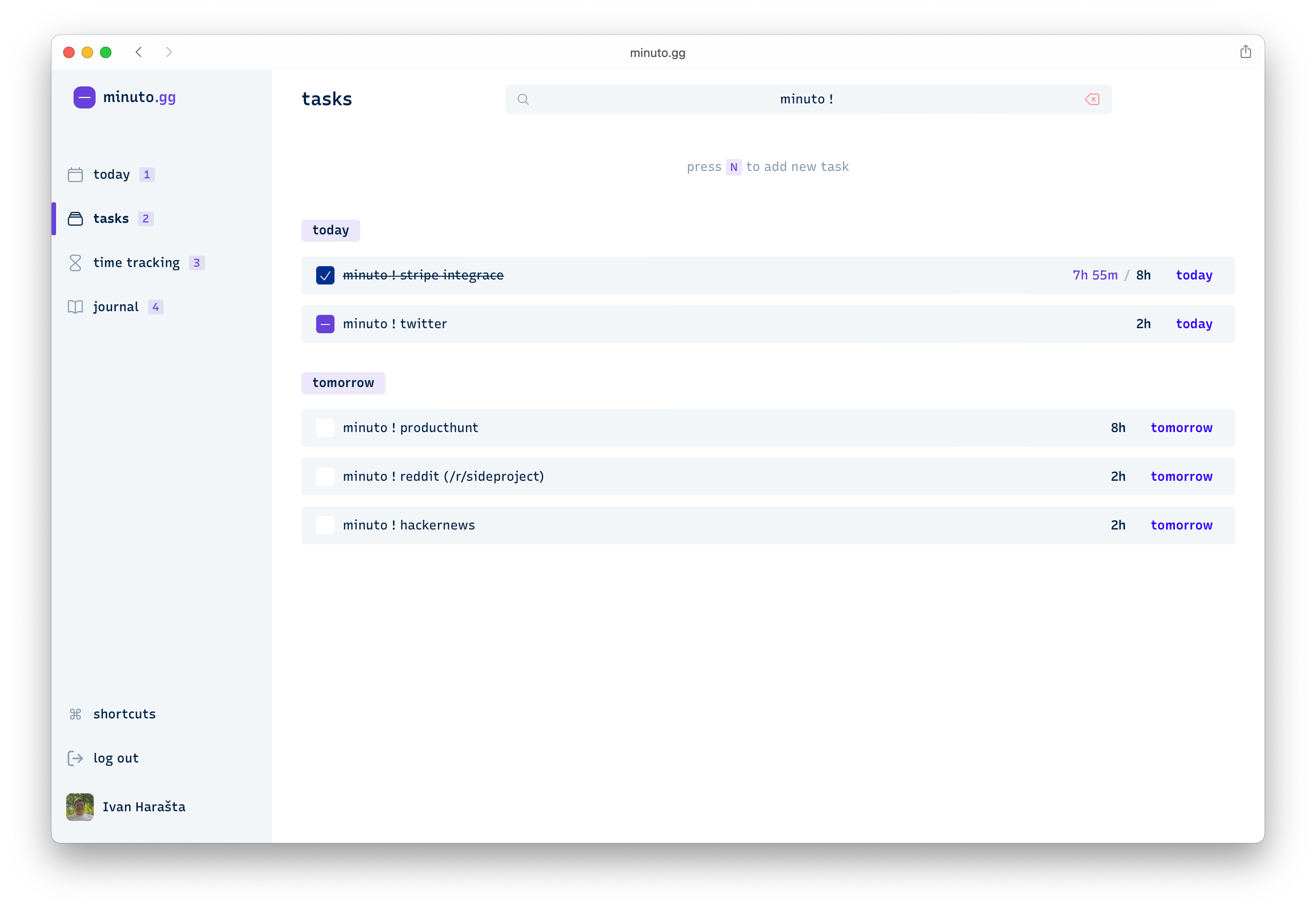The height and width of the screenshot is (911, 1316).
Task: Click the open book journal icon
Action: (x=75, y=307)
